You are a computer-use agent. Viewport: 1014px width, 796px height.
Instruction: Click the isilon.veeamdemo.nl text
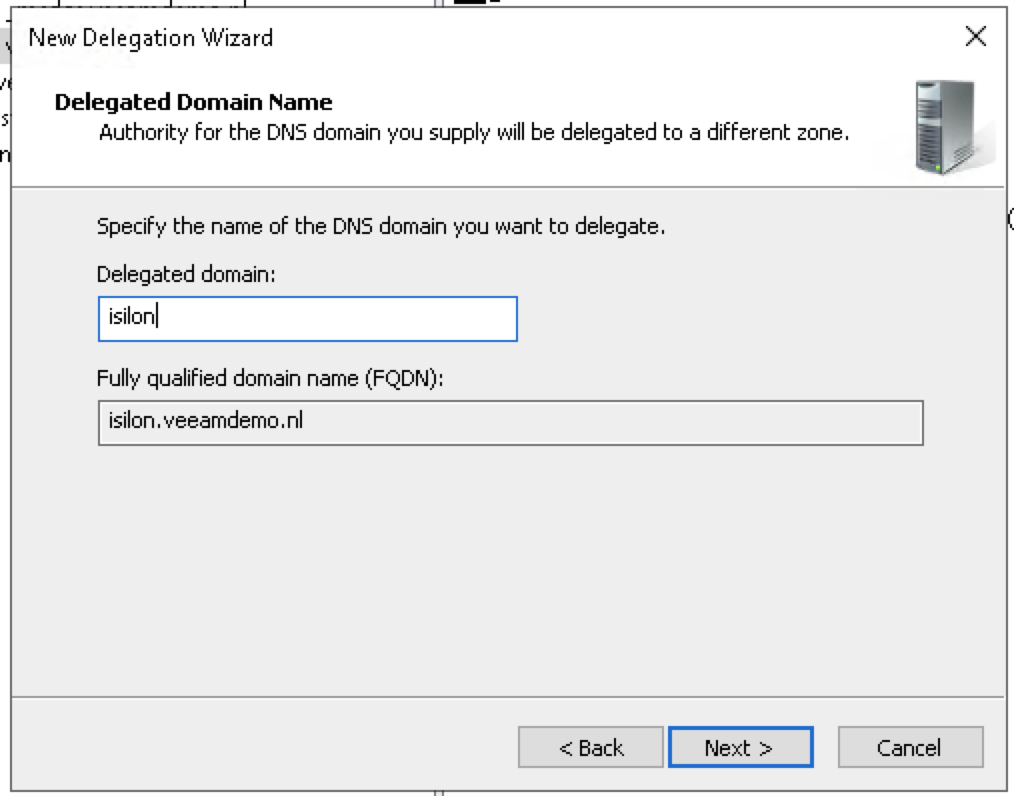[205, 422]
